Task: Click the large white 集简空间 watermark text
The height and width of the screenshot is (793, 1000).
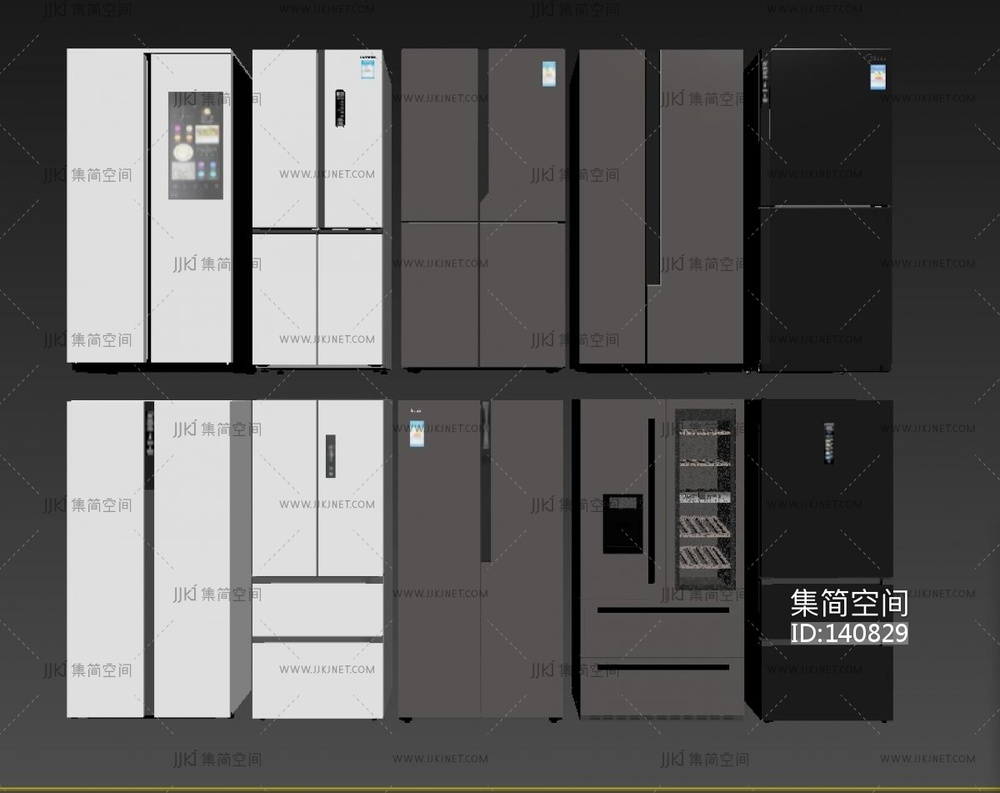Action: point(849,603)
